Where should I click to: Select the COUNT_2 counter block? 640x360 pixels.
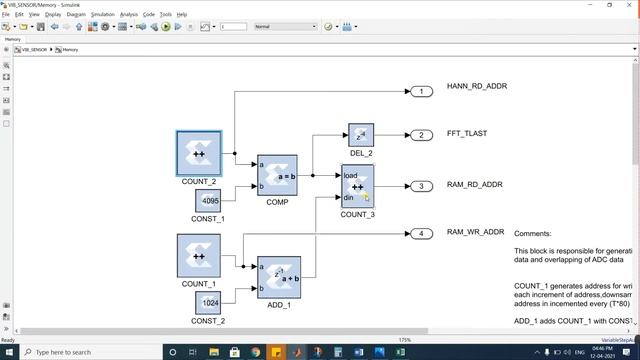(x=199, y=153)
